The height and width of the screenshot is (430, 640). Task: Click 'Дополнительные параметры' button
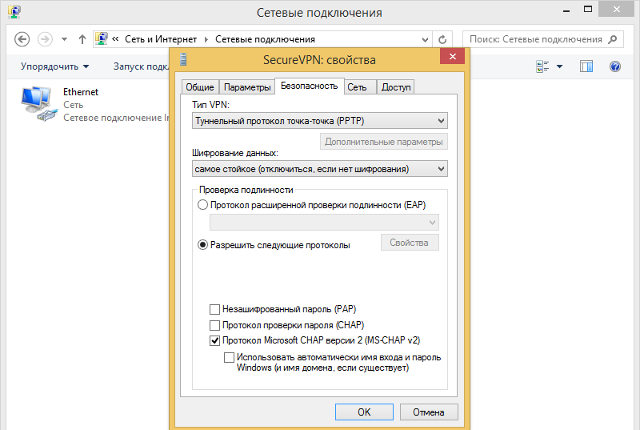click(x=384, y=142)
